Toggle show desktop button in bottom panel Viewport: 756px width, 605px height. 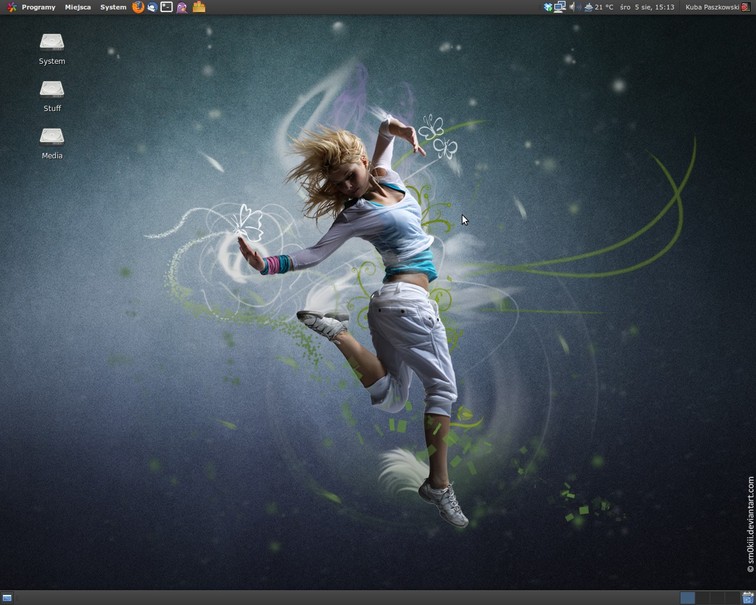(x=7, y=598)
